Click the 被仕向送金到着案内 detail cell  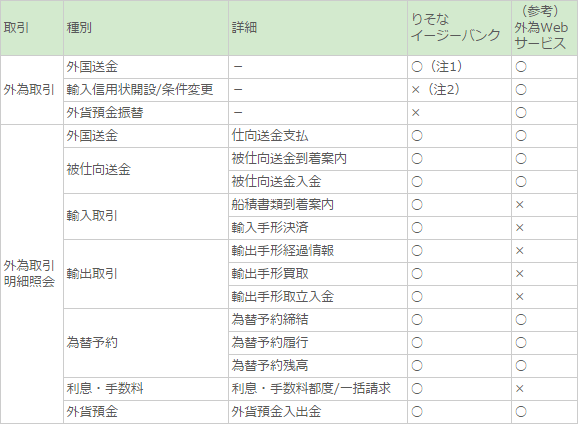point(318,159)
